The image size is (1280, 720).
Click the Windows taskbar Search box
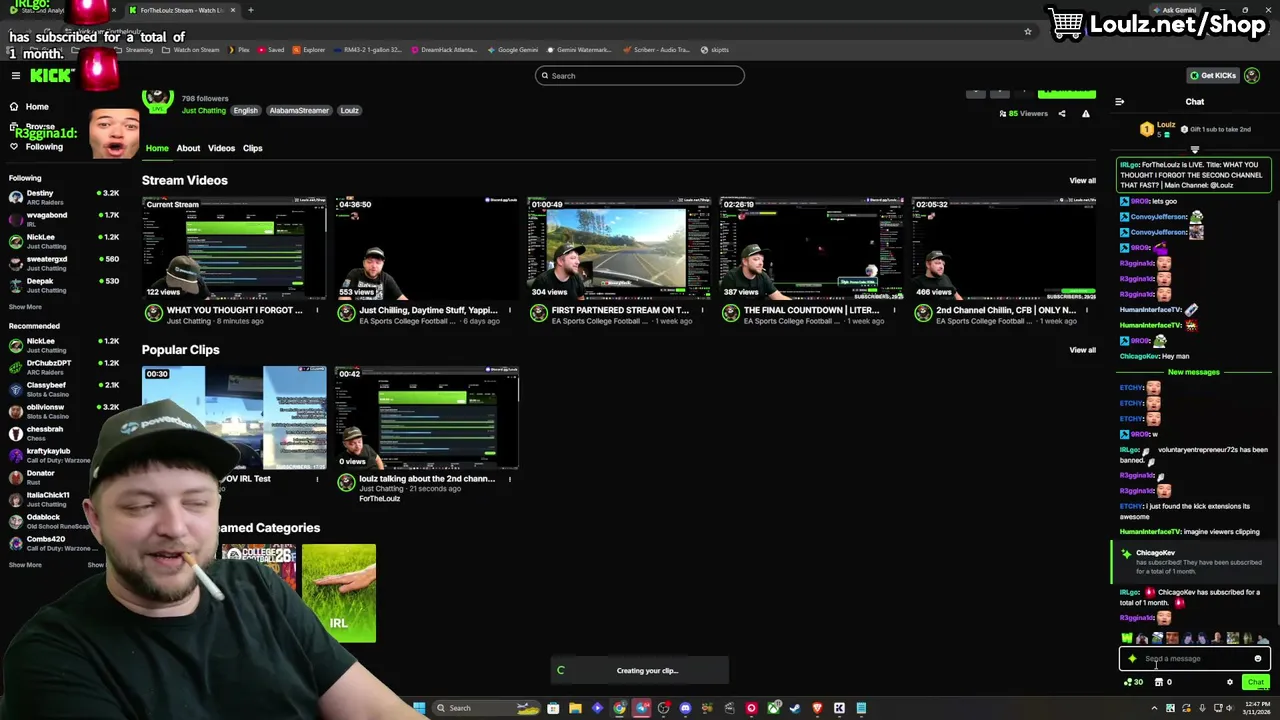(485, 708)
